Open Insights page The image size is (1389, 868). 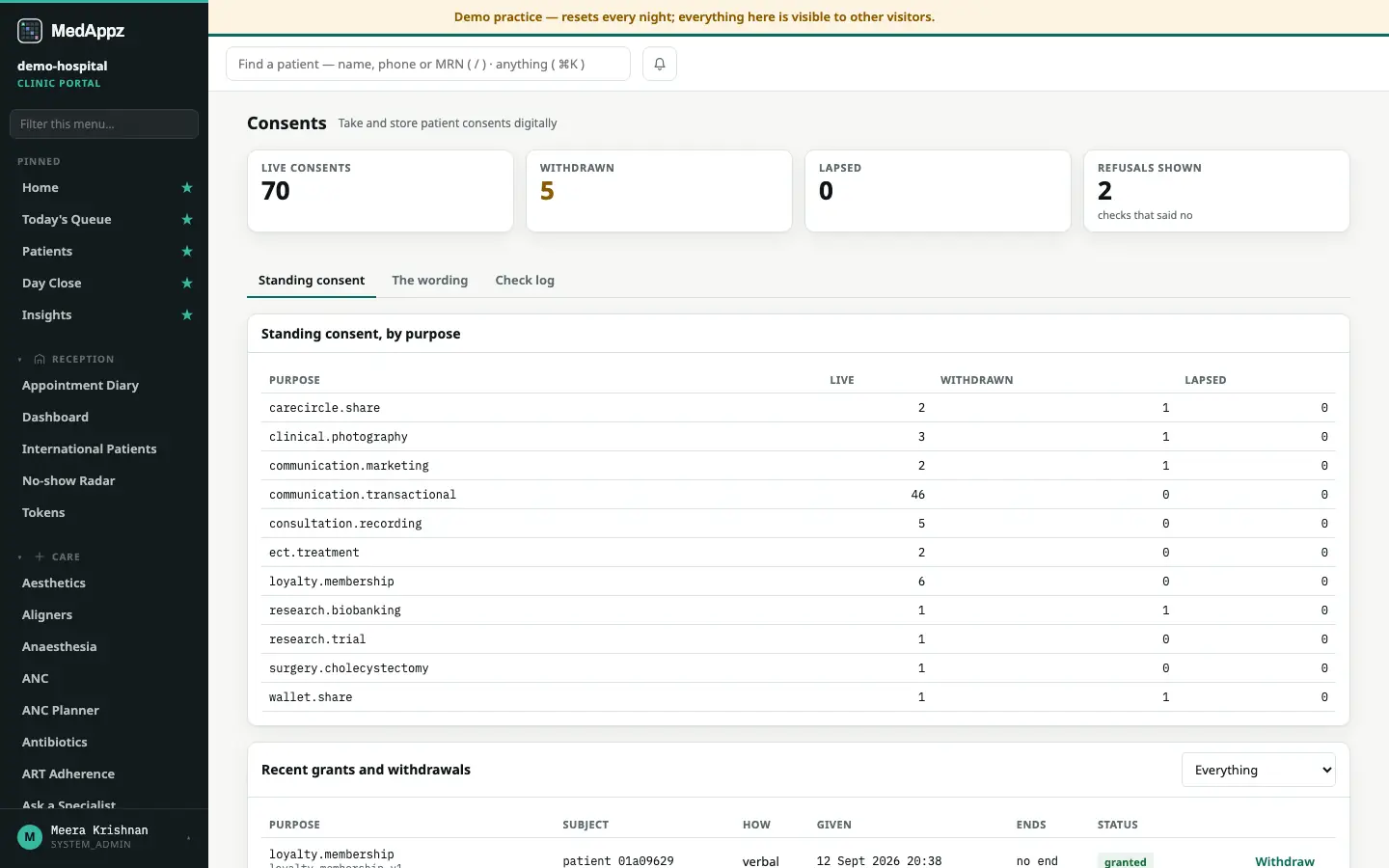coord(47,315)
